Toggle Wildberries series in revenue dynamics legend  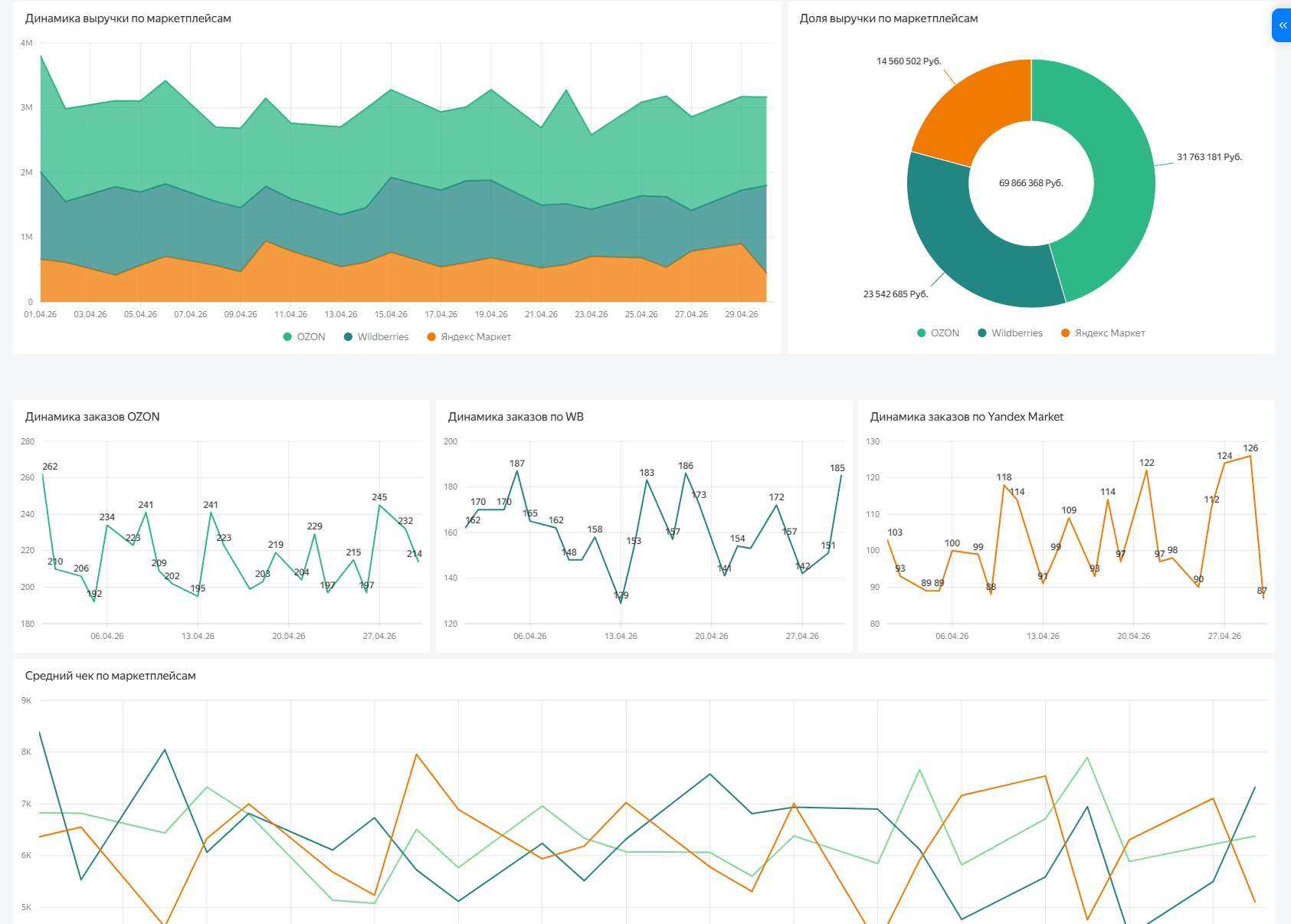tap(376, 337)
